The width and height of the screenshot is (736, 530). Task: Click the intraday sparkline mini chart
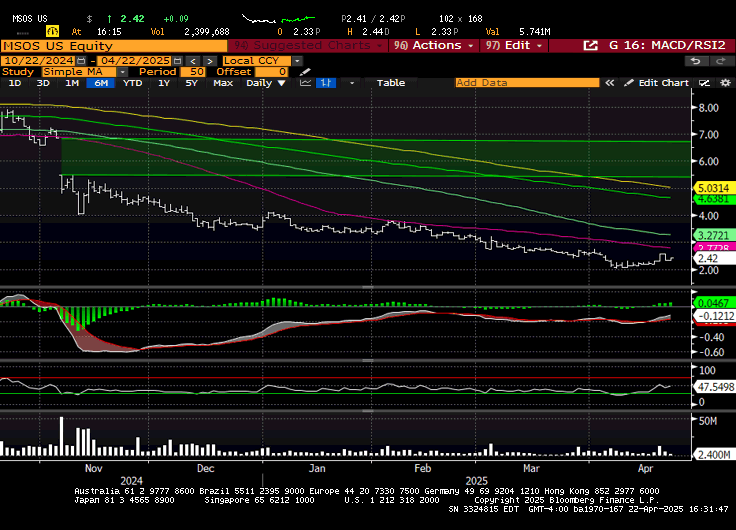(x=278, y=19)
